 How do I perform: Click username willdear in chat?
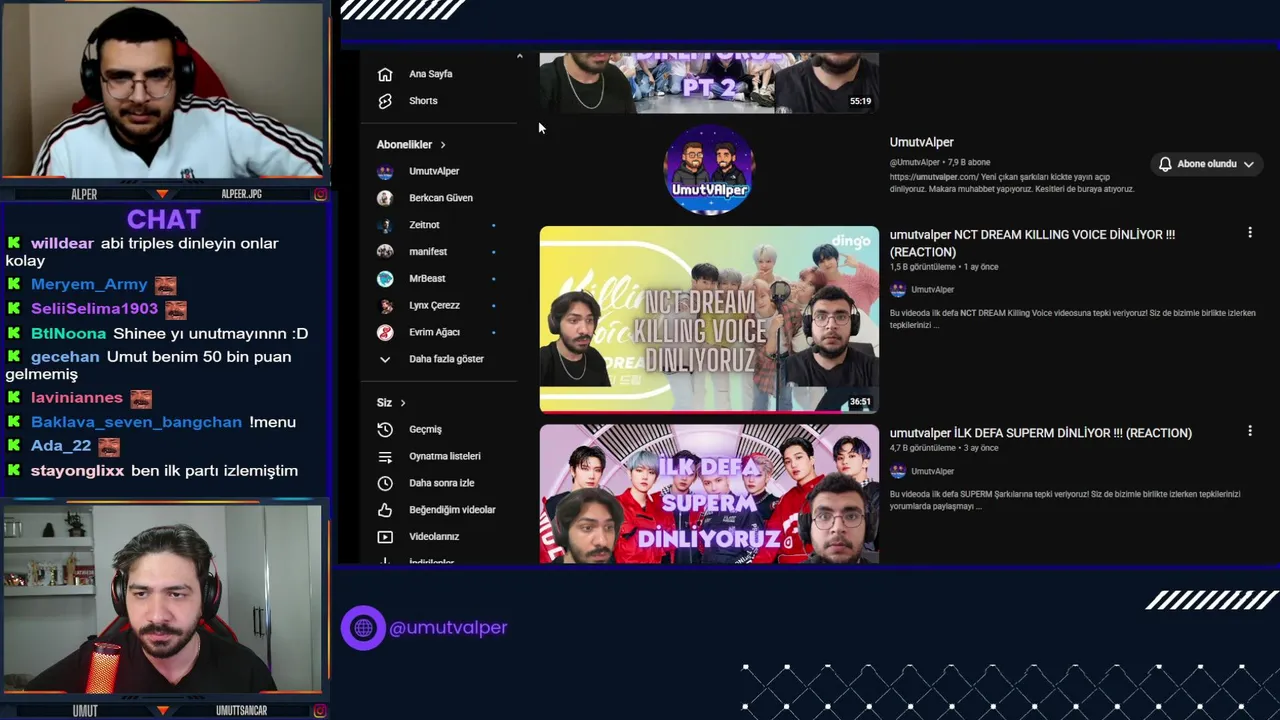[x=62, y=243]
